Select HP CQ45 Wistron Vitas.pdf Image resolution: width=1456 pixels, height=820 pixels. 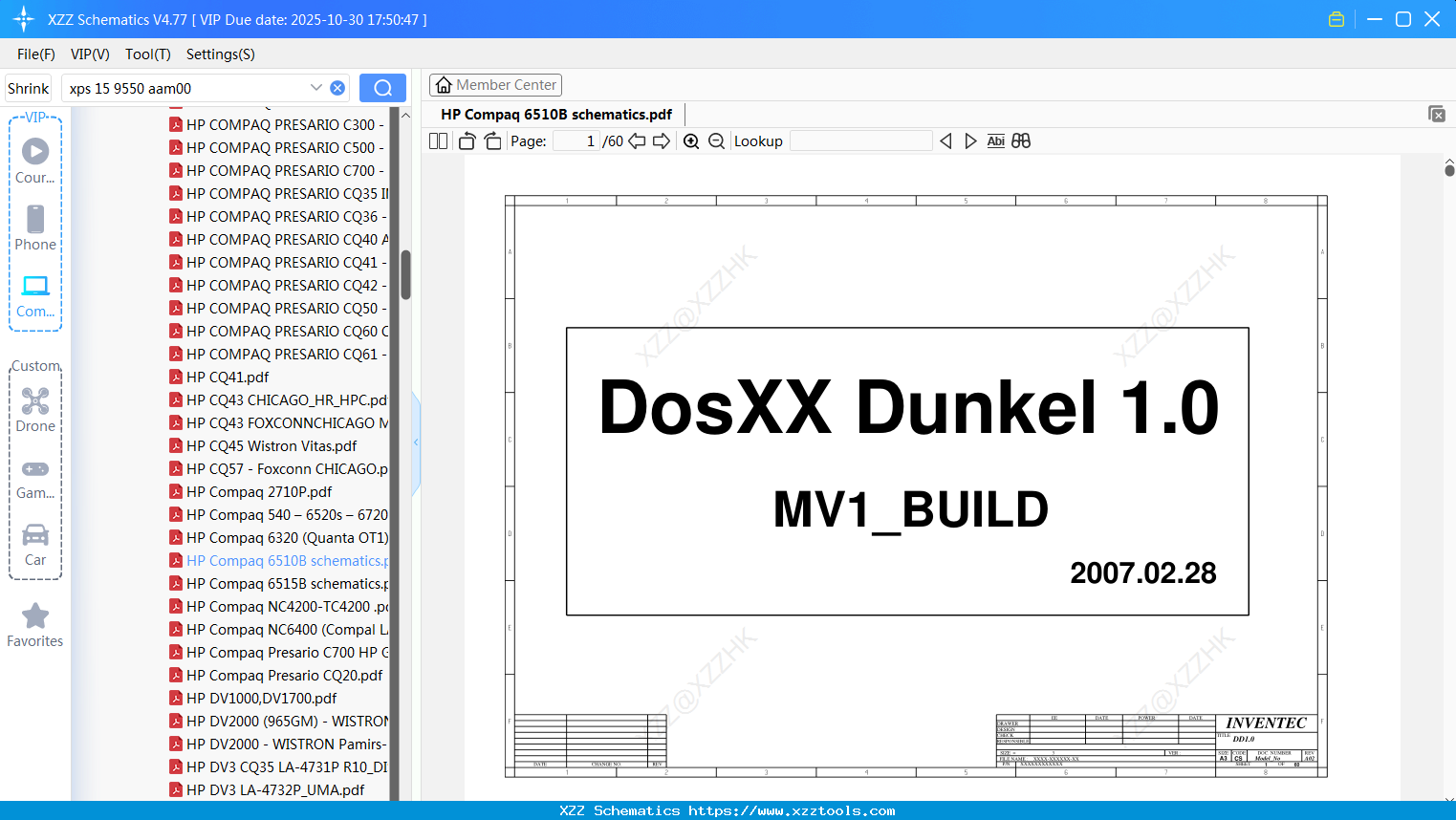[263, 445]
